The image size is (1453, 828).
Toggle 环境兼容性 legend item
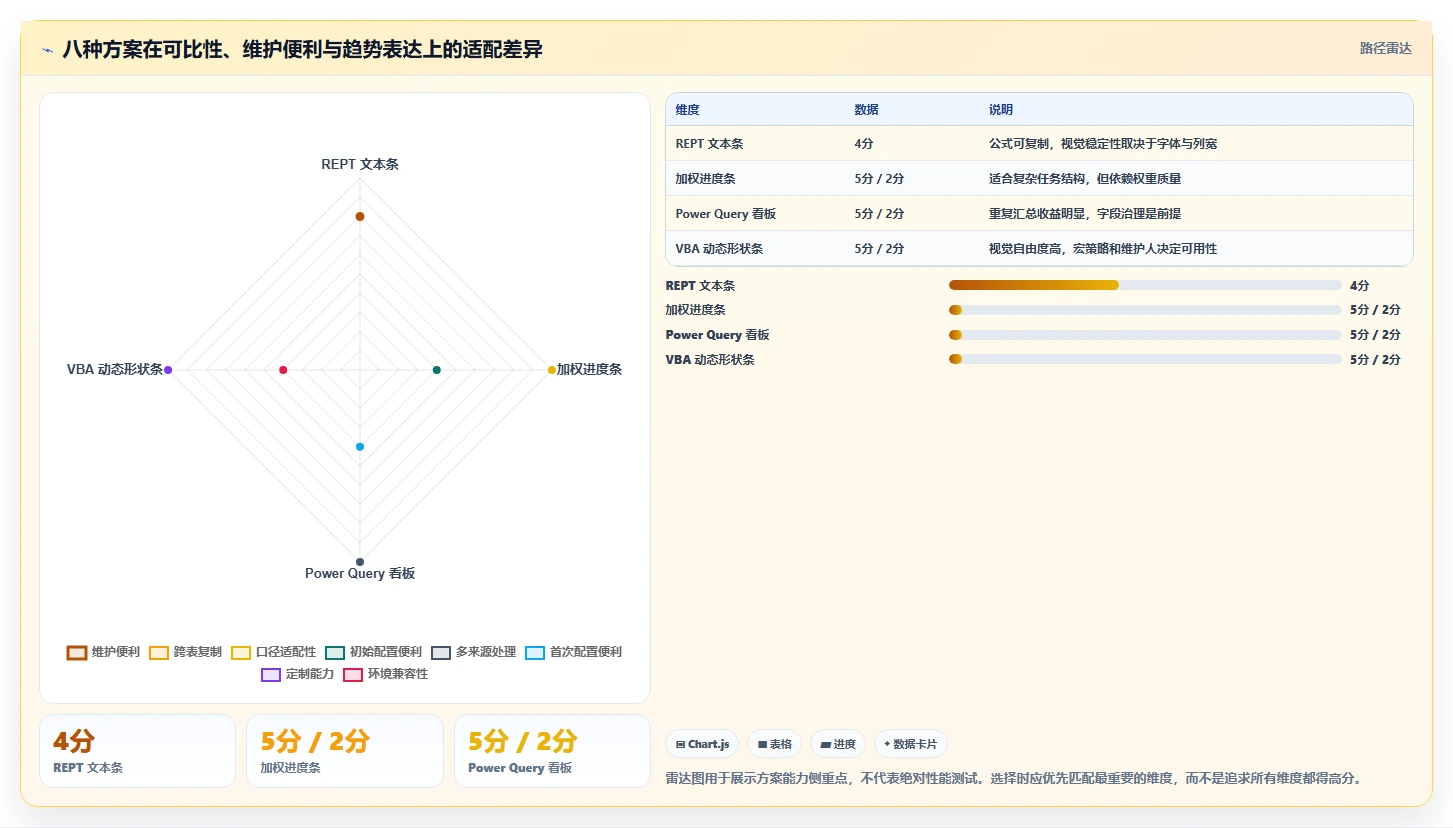(385, 674)
